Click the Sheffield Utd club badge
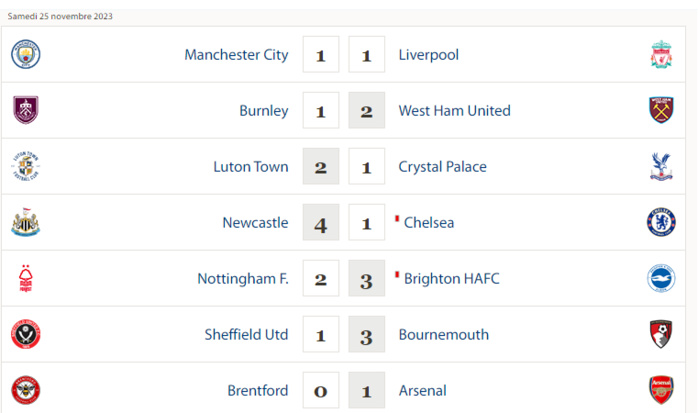698x413 pixels. click(26, 334)
